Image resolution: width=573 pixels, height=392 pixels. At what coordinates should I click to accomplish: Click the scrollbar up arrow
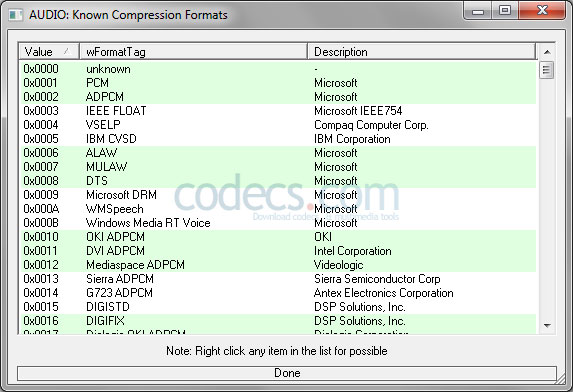click(x=547, y=52)
